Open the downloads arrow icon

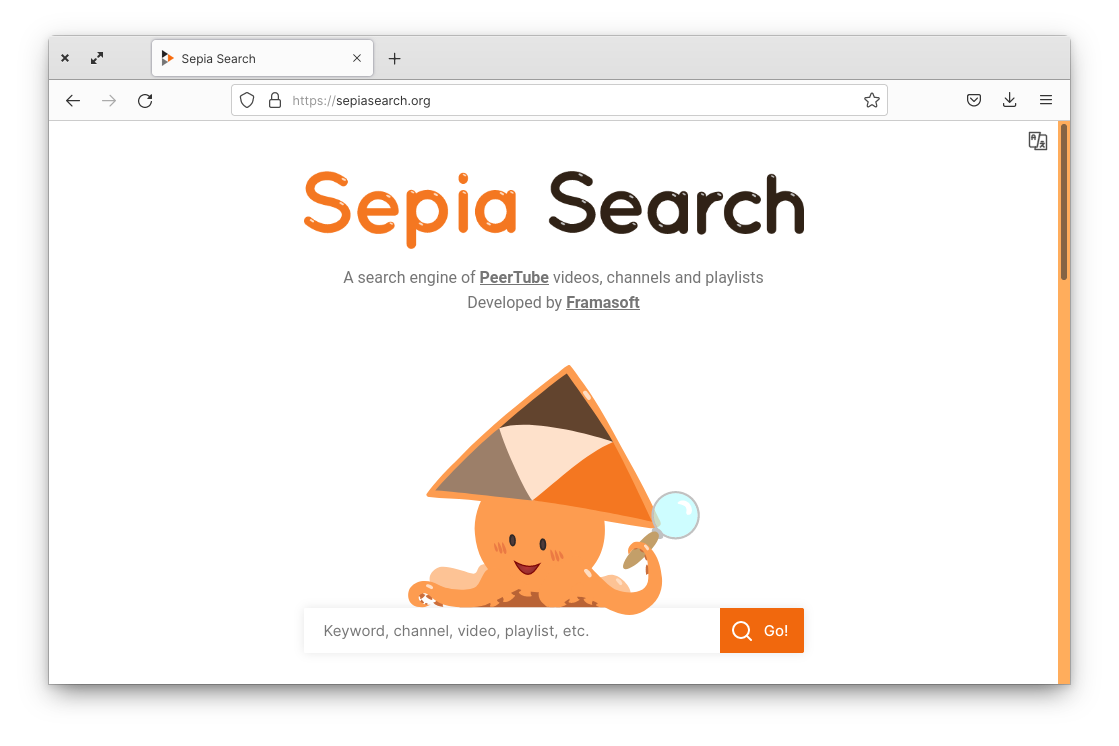tap(1009, 100)
